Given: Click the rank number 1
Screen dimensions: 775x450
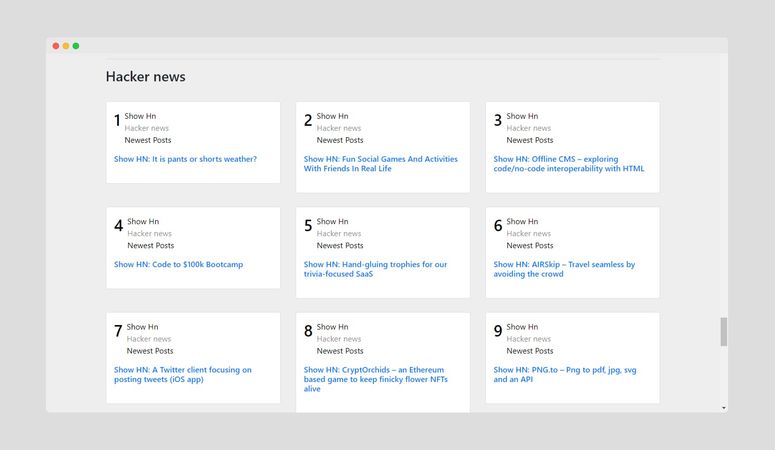Looking at the screenshot, I should pos(117,121).
